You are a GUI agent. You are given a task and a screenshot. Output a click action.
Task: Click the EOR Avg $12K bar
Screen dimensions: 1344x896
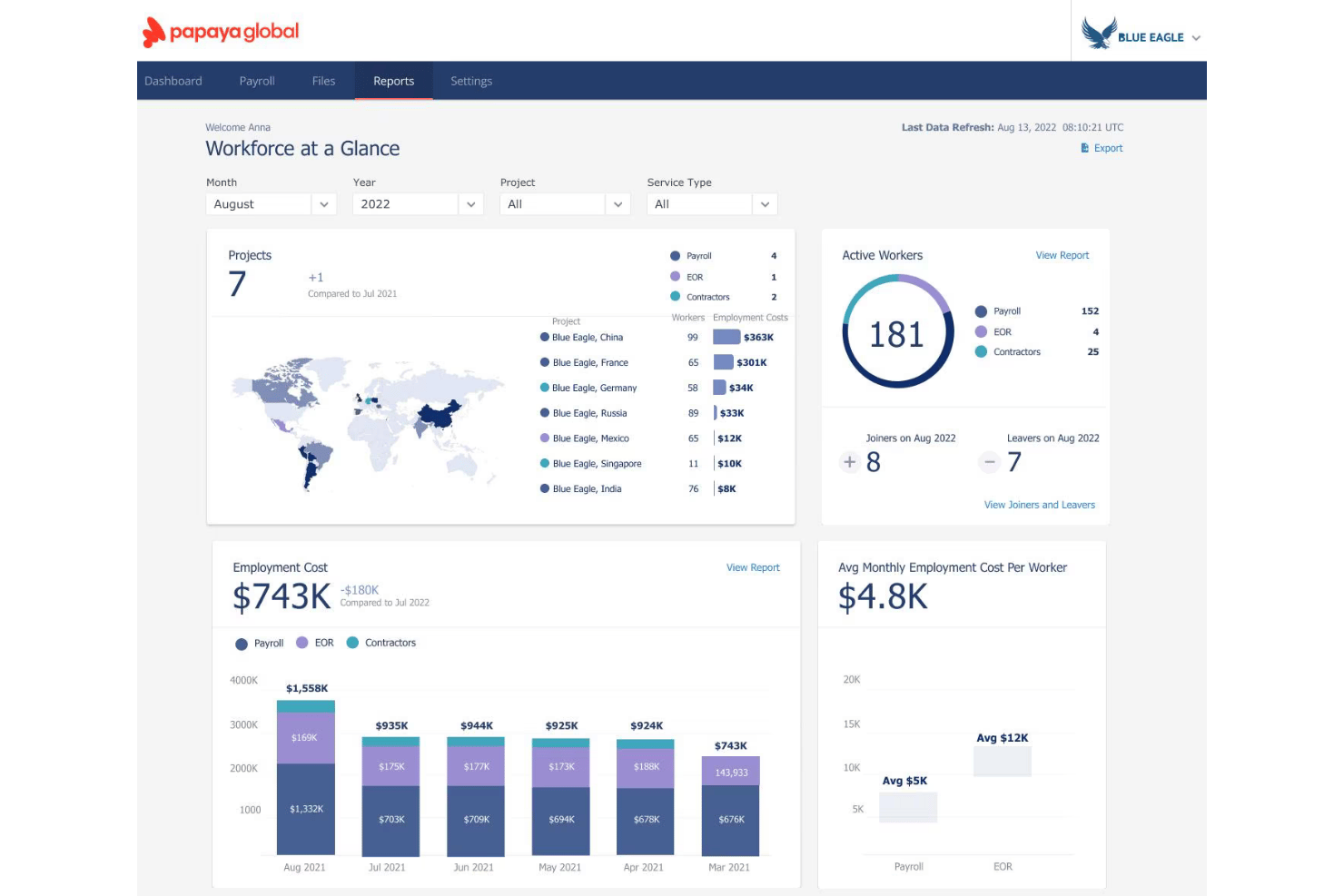[1003, 762]
